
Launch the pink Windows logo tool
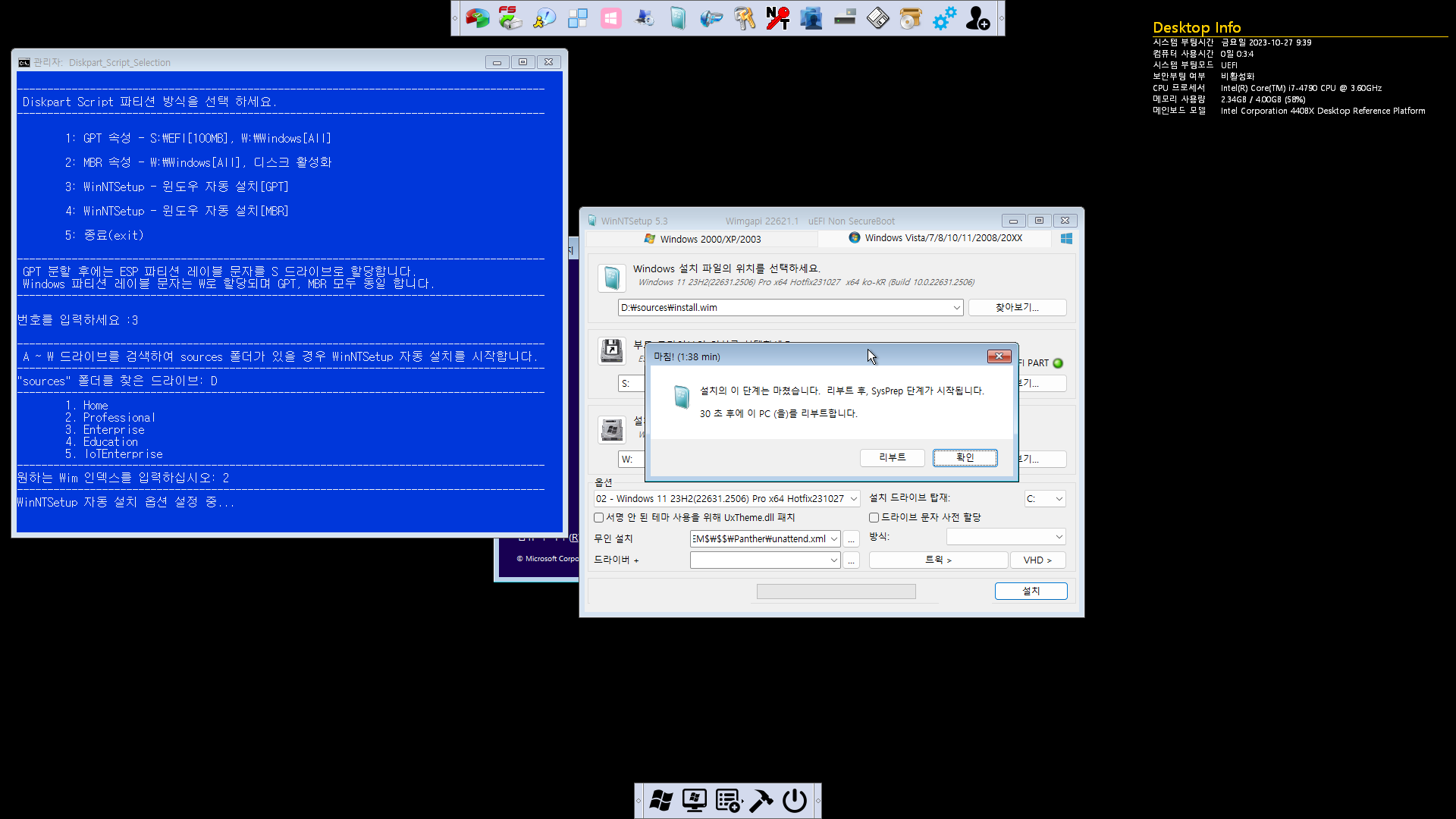coord(610,18)
